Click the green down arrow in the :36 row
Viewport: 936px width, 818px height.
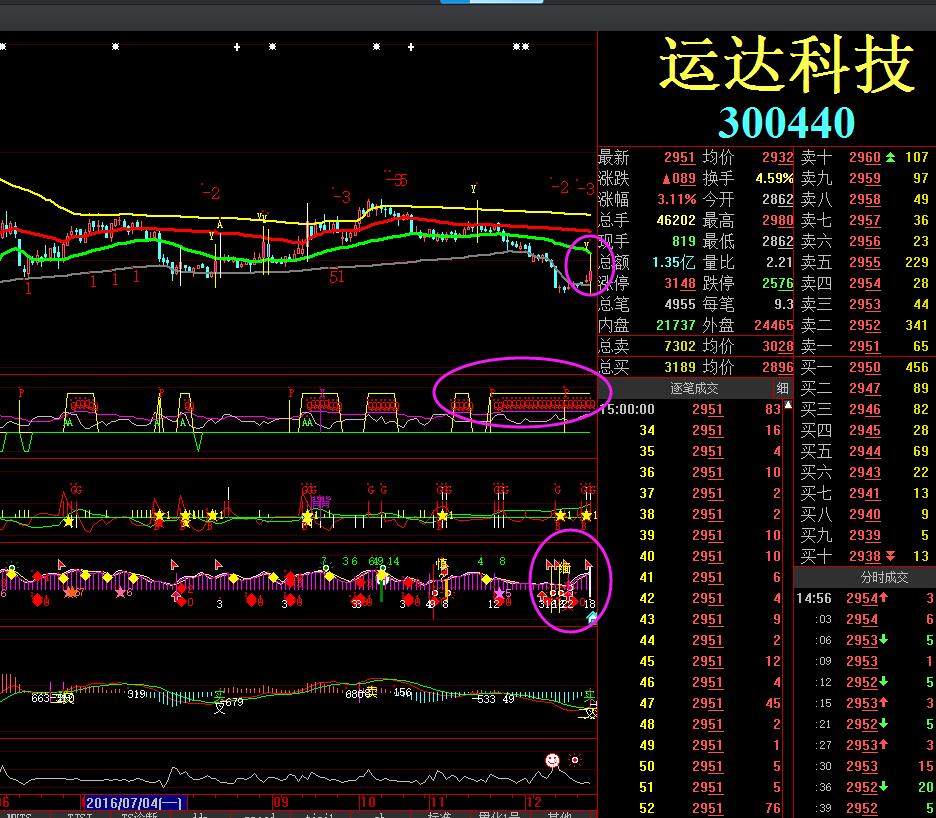[883, 787]
